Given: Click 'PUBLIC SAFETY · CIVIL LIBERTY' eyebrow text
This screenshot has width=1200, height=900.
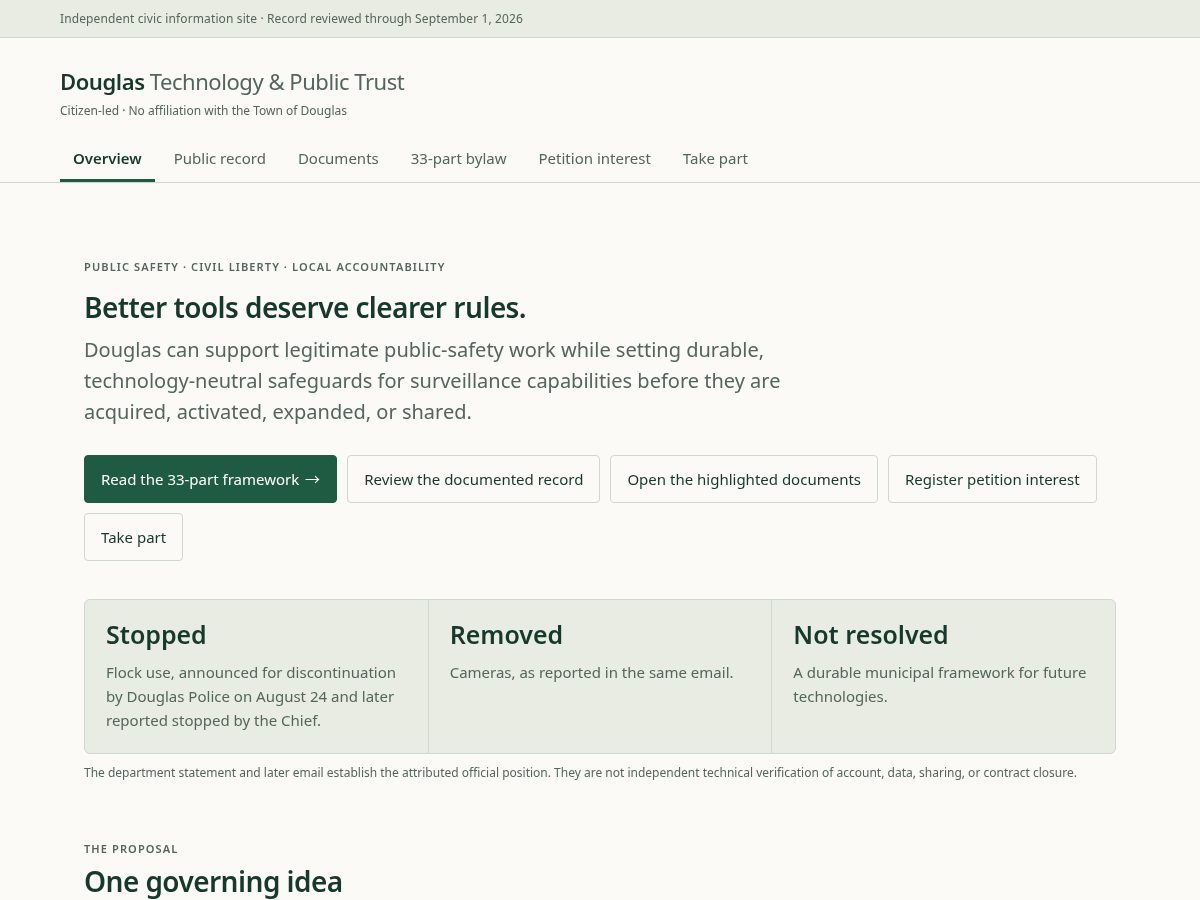Looking at the screenshot, I should coord(264,267).
